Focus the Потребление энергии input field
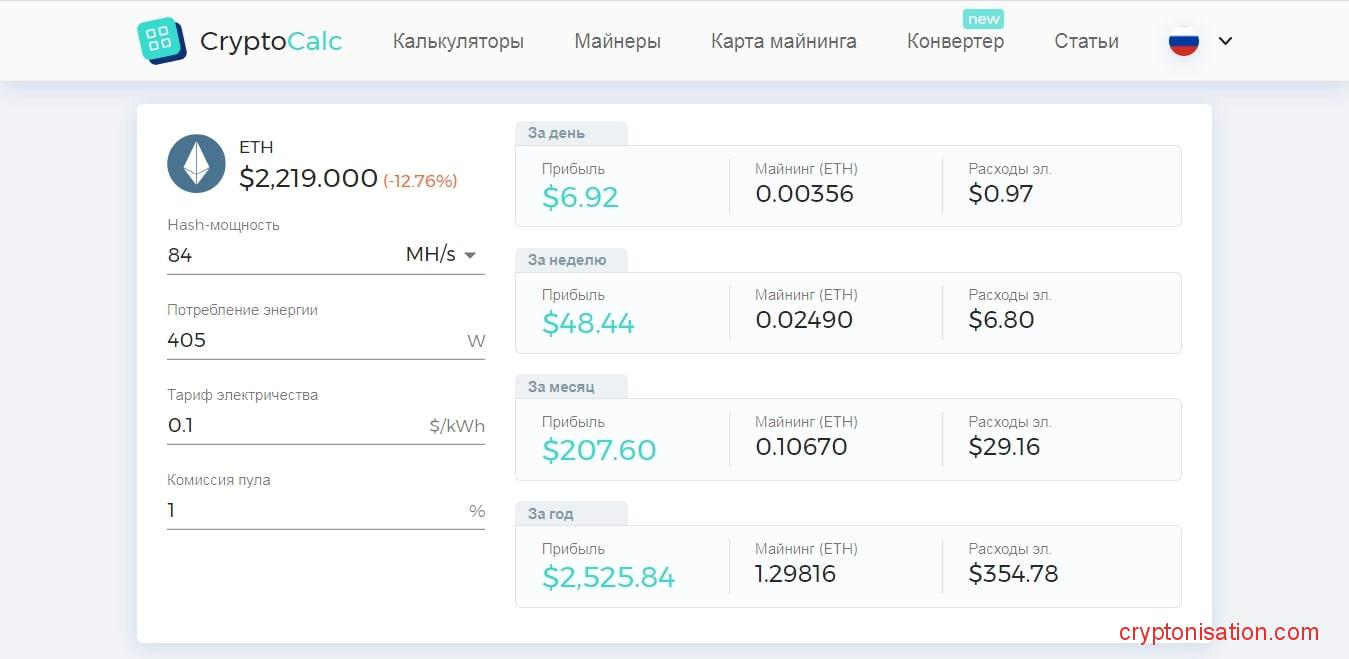The width and height of the screenshot is (1349, 659). [310, 340]
